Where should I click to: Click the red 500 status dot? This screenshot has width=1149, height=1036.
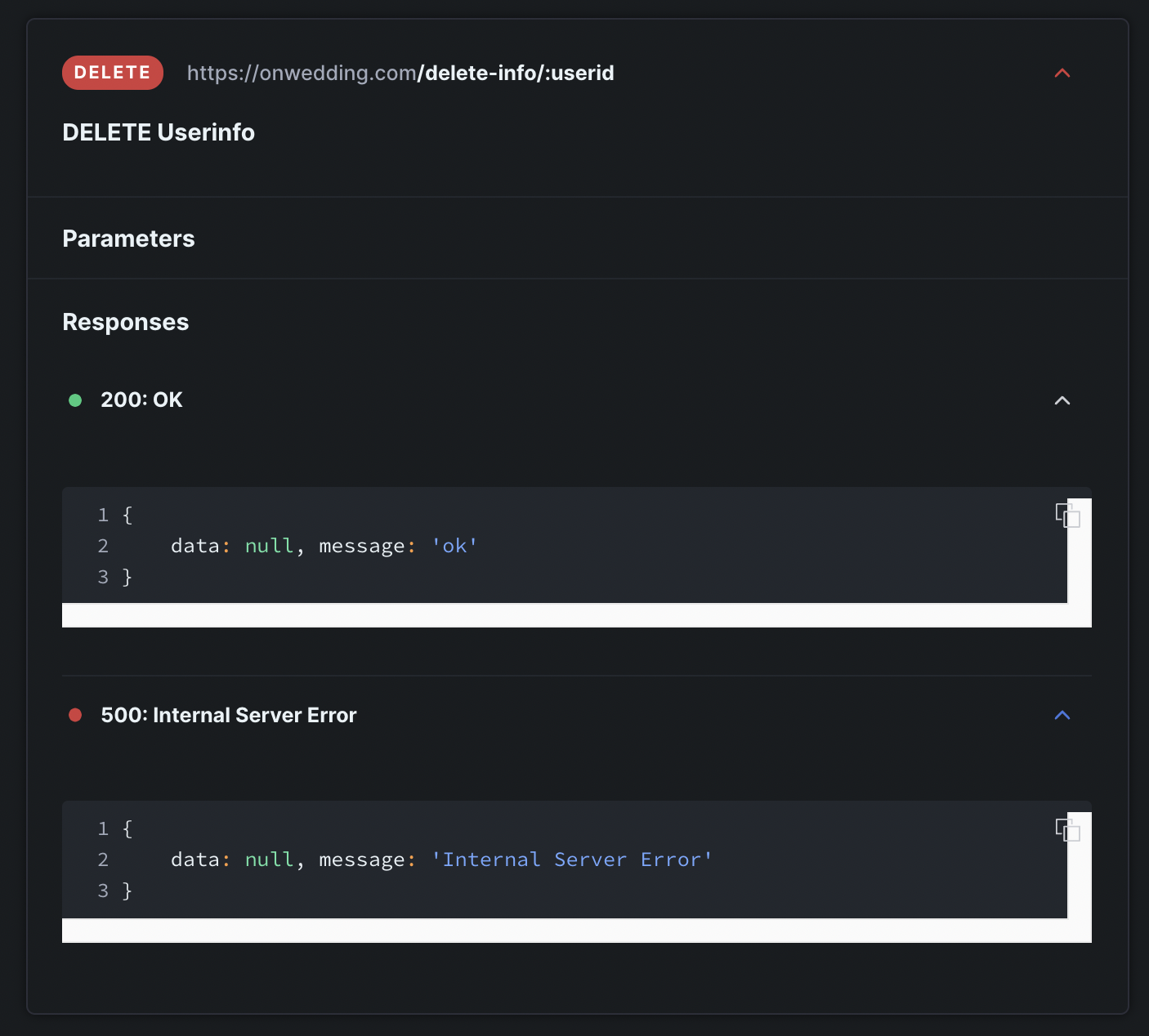pos(75,715)
